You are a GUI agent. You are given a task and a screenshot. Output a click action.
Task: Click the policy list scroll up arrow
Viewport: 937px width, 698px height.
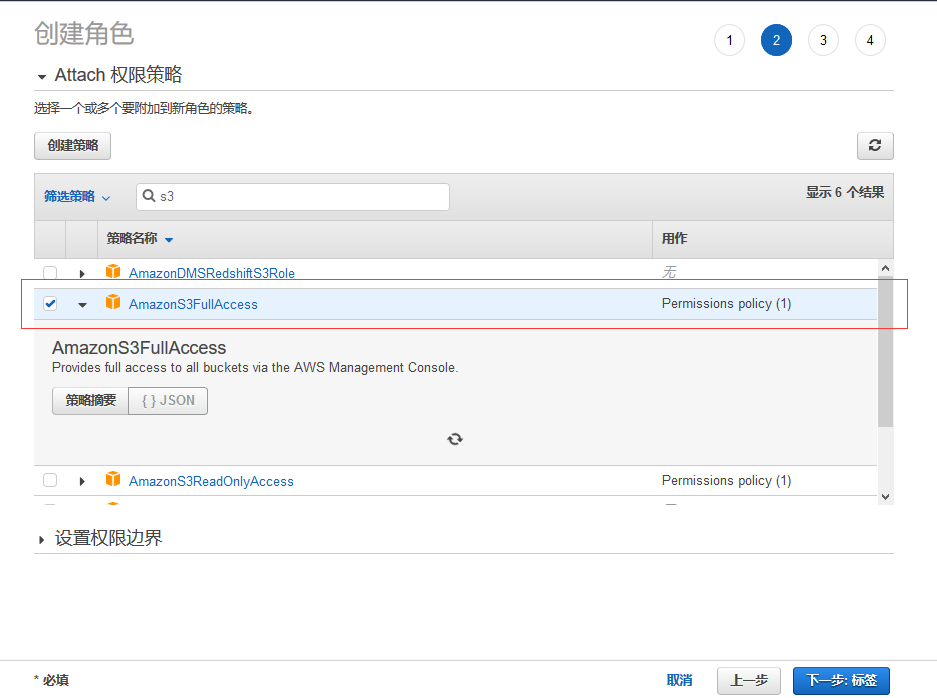(x=886, y=268)
